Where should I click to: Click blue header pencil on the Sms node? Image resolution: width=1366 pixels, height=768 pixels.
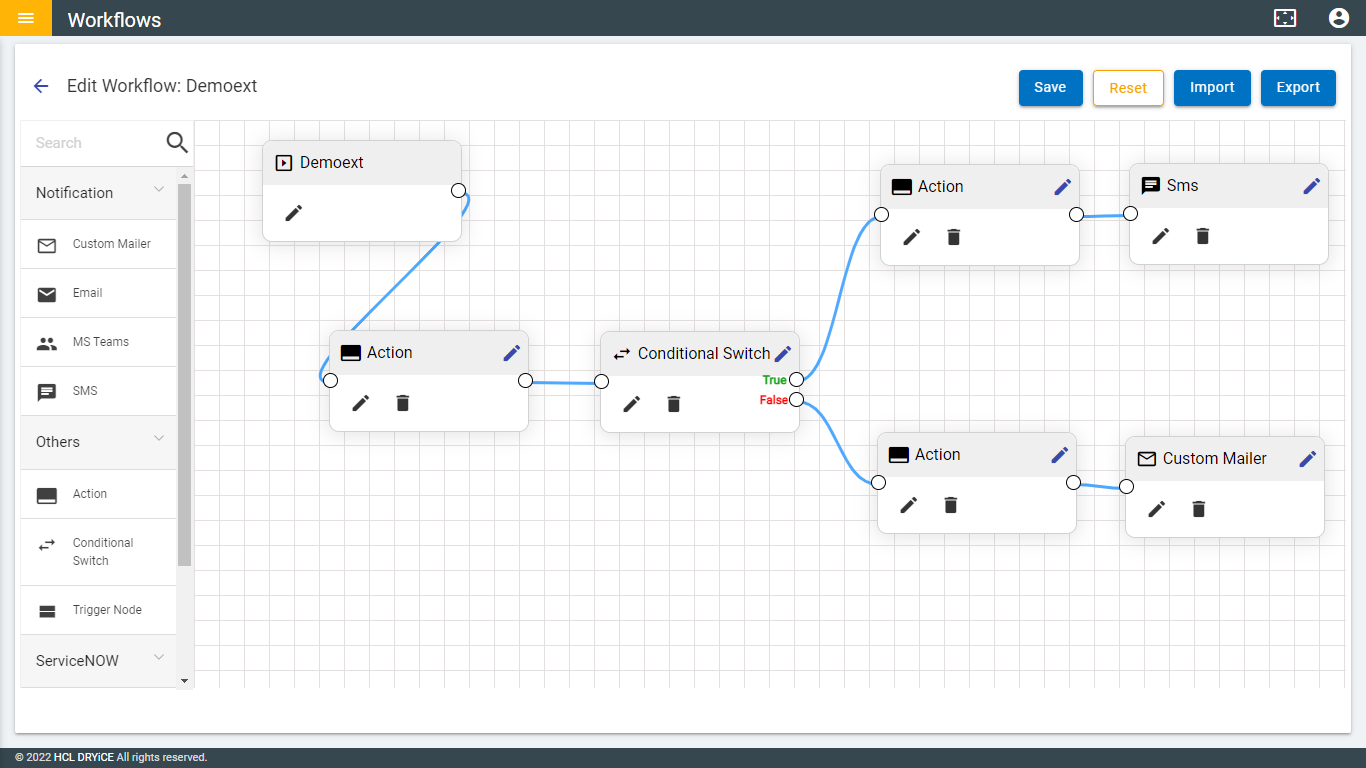click(x=1312, y=185)
